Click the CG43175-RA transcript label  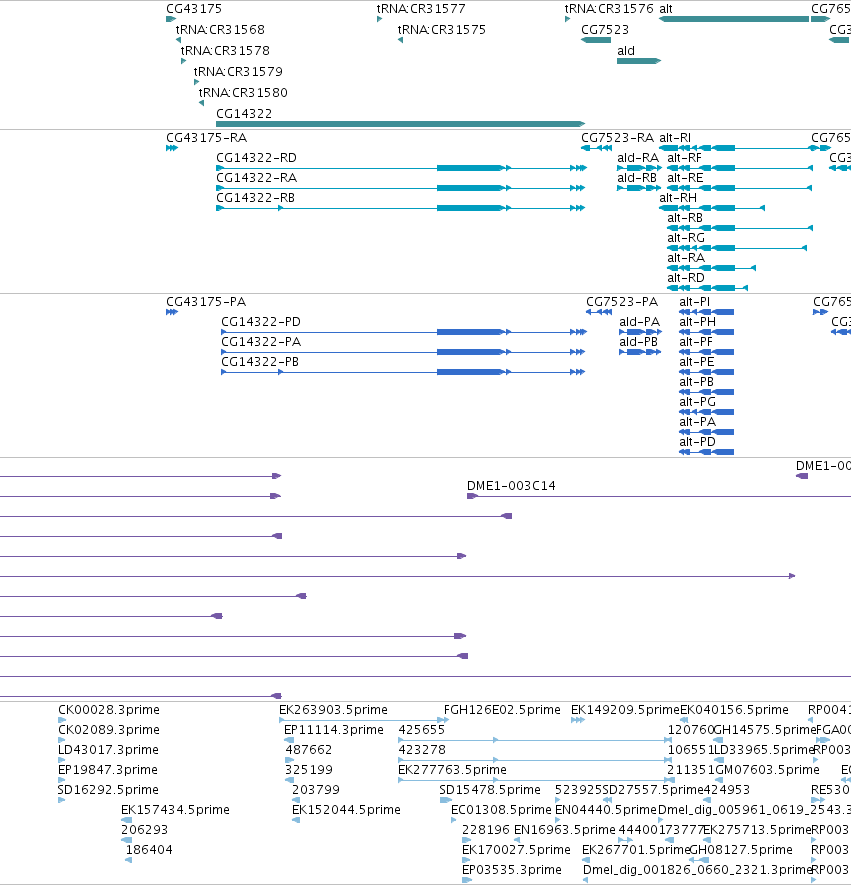pos(207,138)
